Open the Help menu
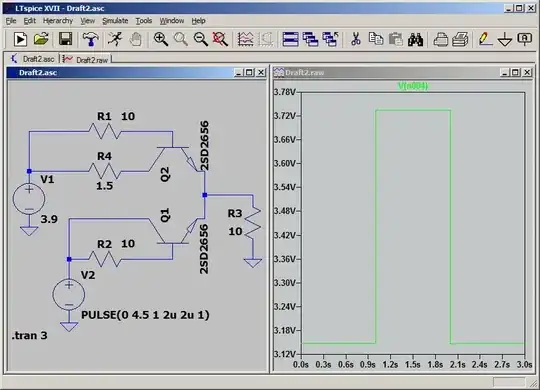540x390 pixels. tap(198, 21)
